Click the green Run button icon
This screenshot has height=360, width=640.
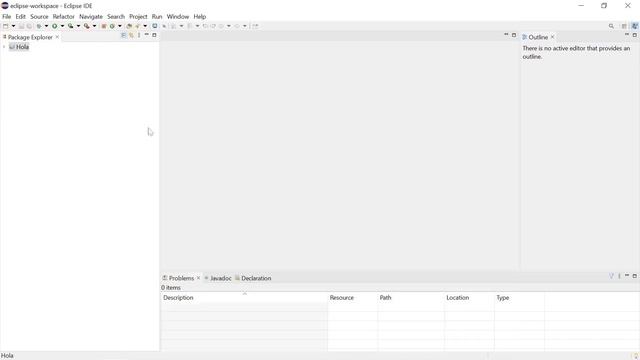tap(54, 26)
